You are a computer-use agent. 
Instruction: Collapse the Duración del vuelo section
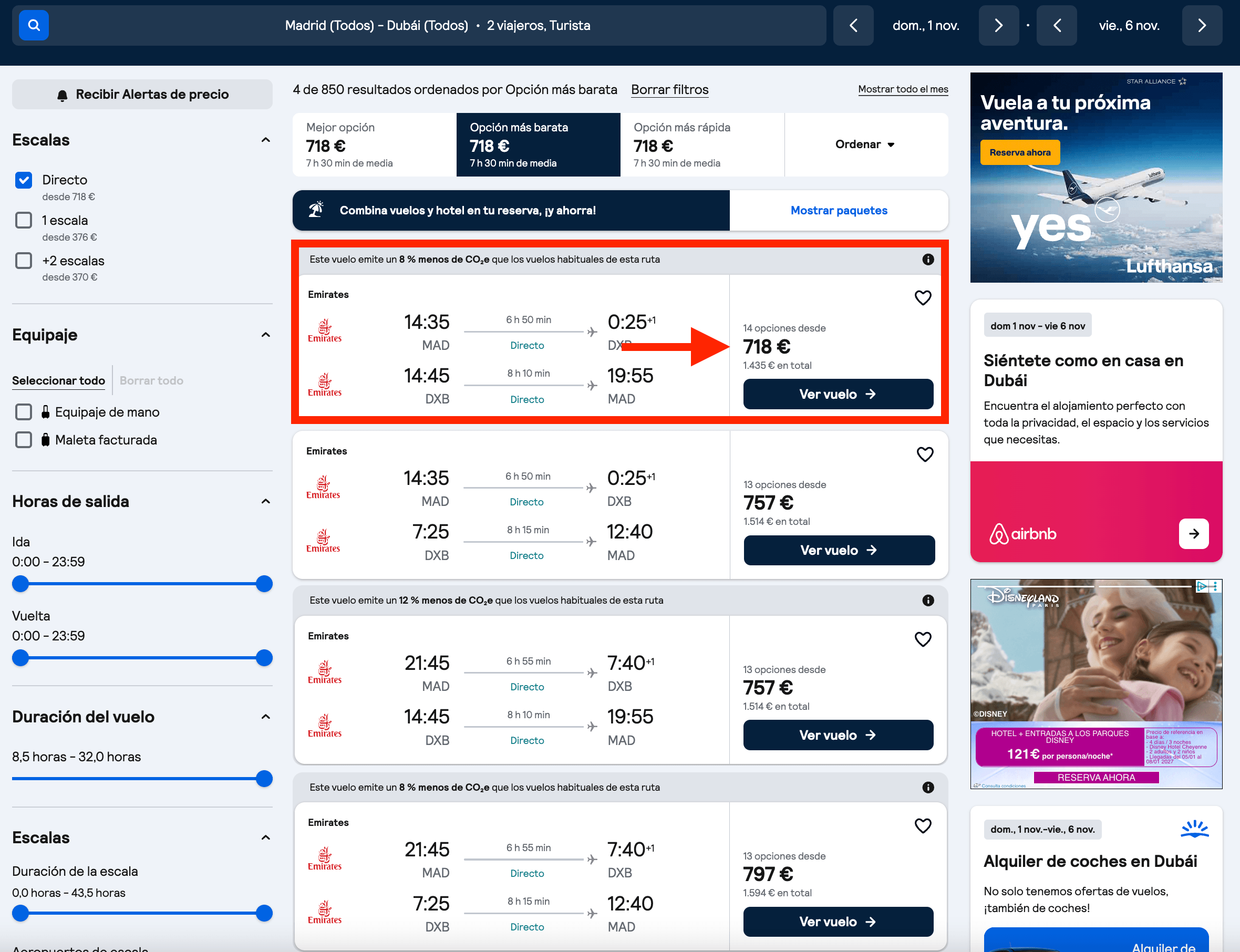[265, 717]
